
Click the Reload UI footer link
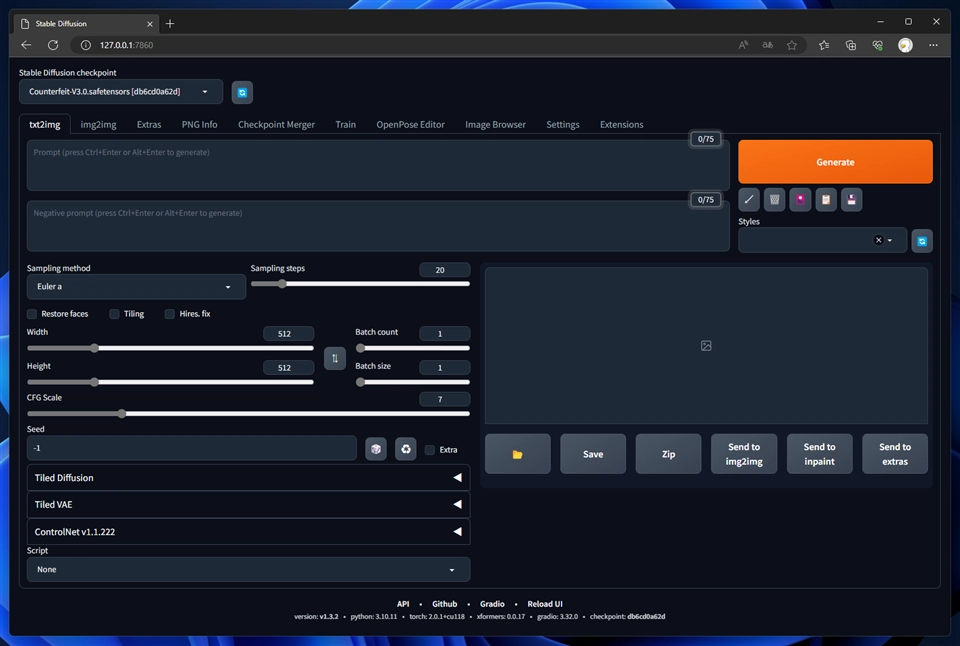click(545, 604)
